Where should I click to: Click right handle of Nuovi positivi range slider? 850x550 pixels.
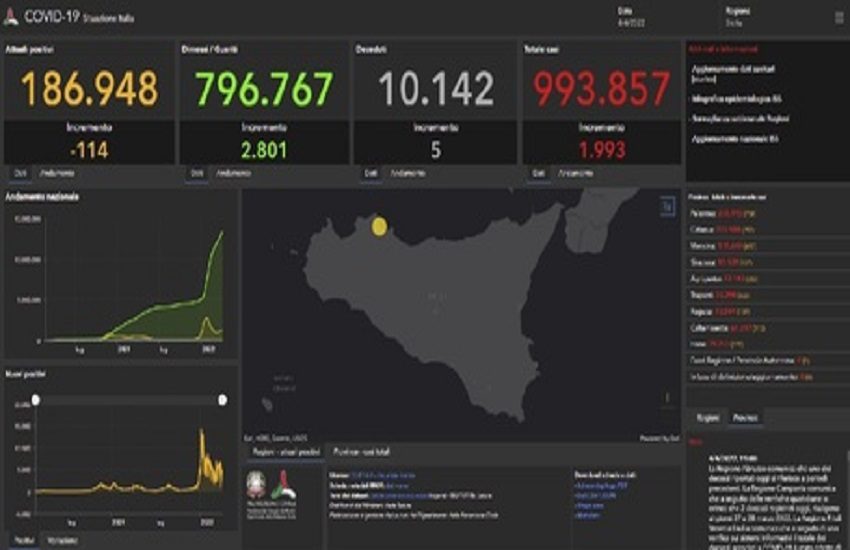tap(222, 400)
